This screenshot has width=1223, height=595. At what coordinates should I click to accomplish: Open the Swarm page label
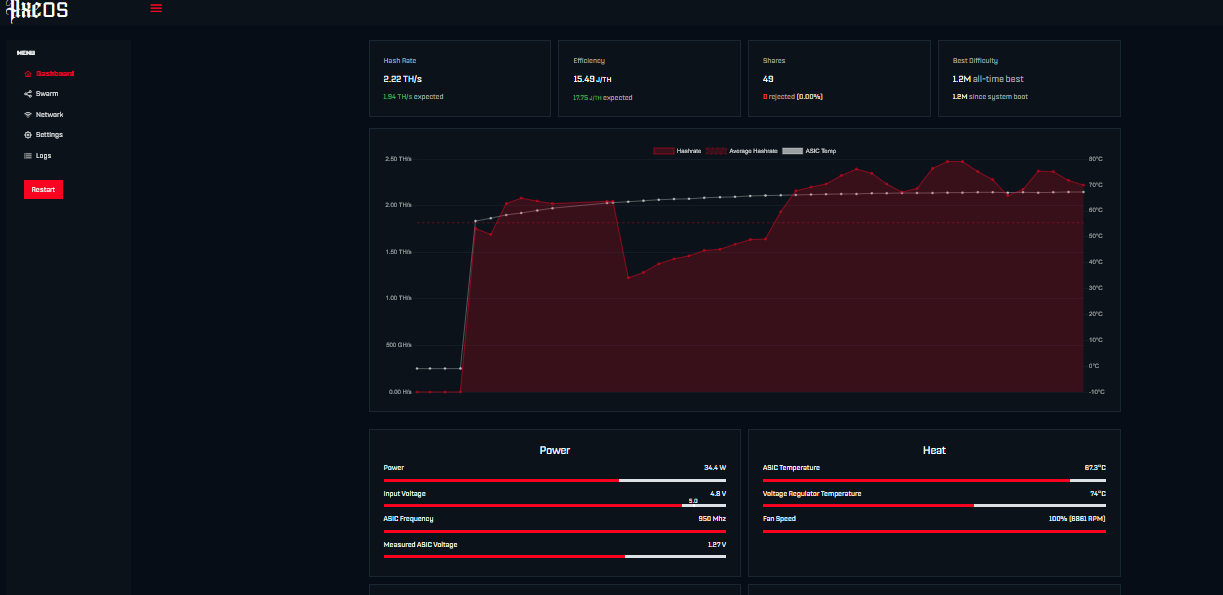pyautogui.click(x=47, y=94)
